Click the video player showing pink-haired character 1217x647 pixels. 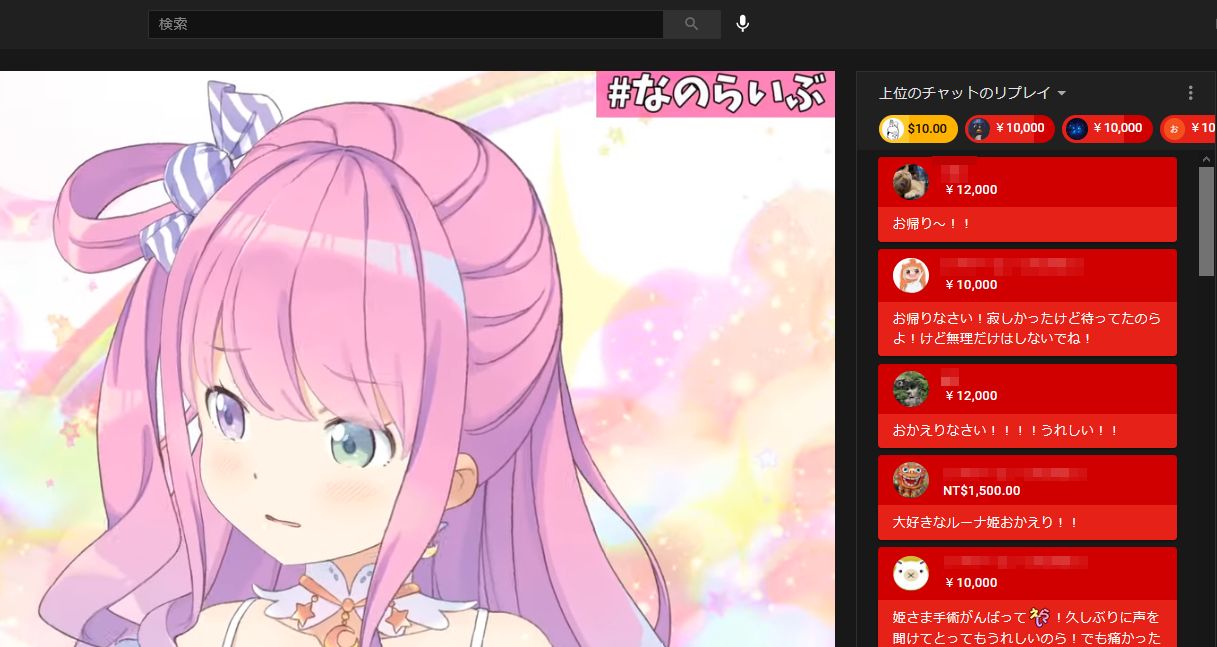[417, 359]
